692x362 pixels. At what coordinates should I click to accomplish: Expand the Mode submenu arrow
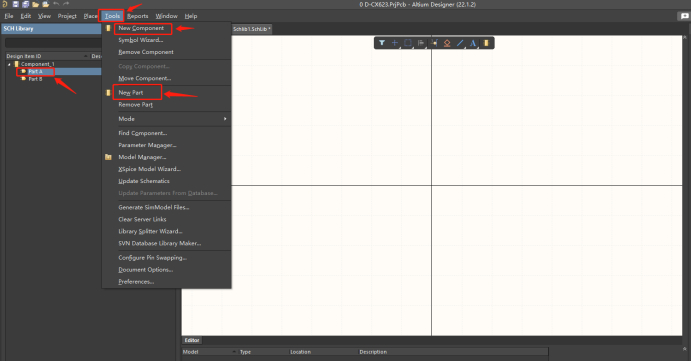(225, 119)
